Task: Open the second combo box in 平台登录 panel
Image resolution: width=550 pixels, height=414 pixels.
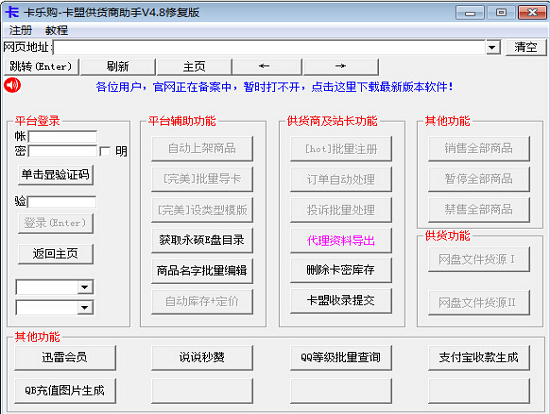Action: (x=85, y=308)
